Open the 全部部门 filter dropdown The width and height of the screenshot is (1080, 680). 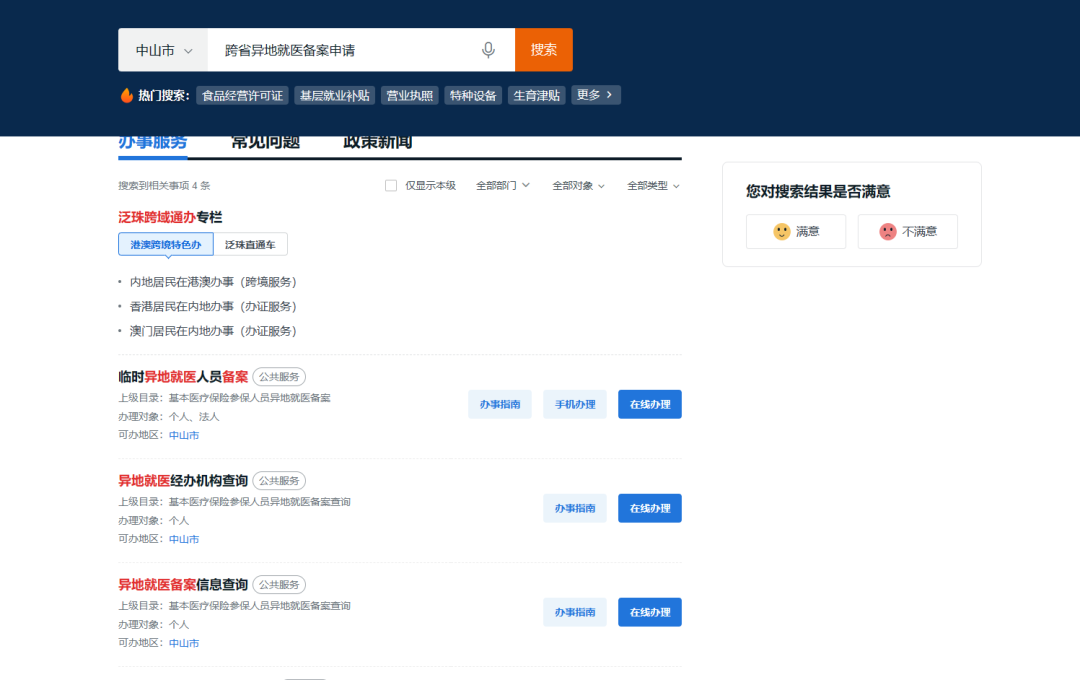pos(503,185)
